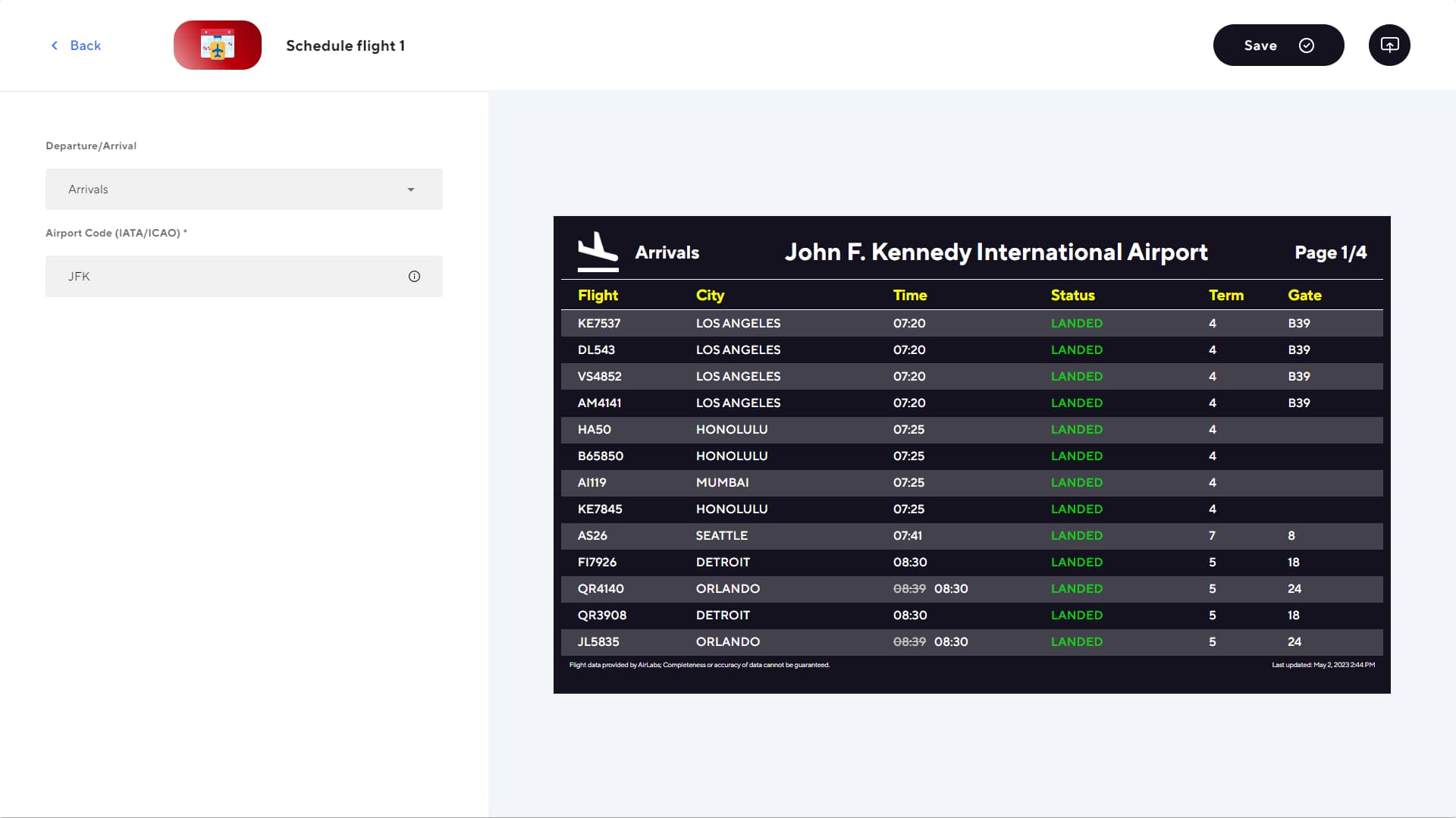Click the info icon in airport code field
1456x818 pixels.
point(414,277)
